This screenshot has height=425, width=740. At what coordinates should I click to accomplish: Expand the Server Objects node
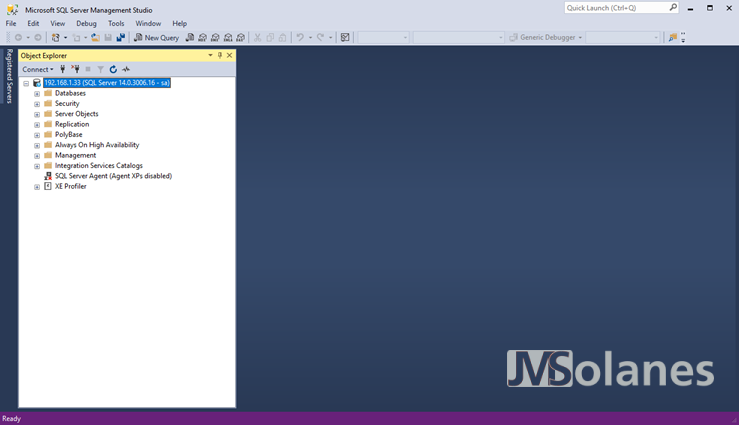coord(37,114)
